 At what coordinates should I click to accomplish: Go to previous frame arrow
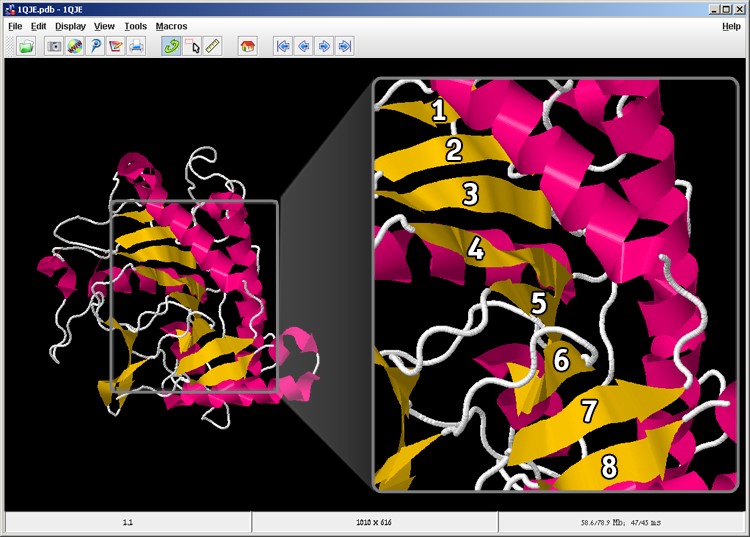303,46
